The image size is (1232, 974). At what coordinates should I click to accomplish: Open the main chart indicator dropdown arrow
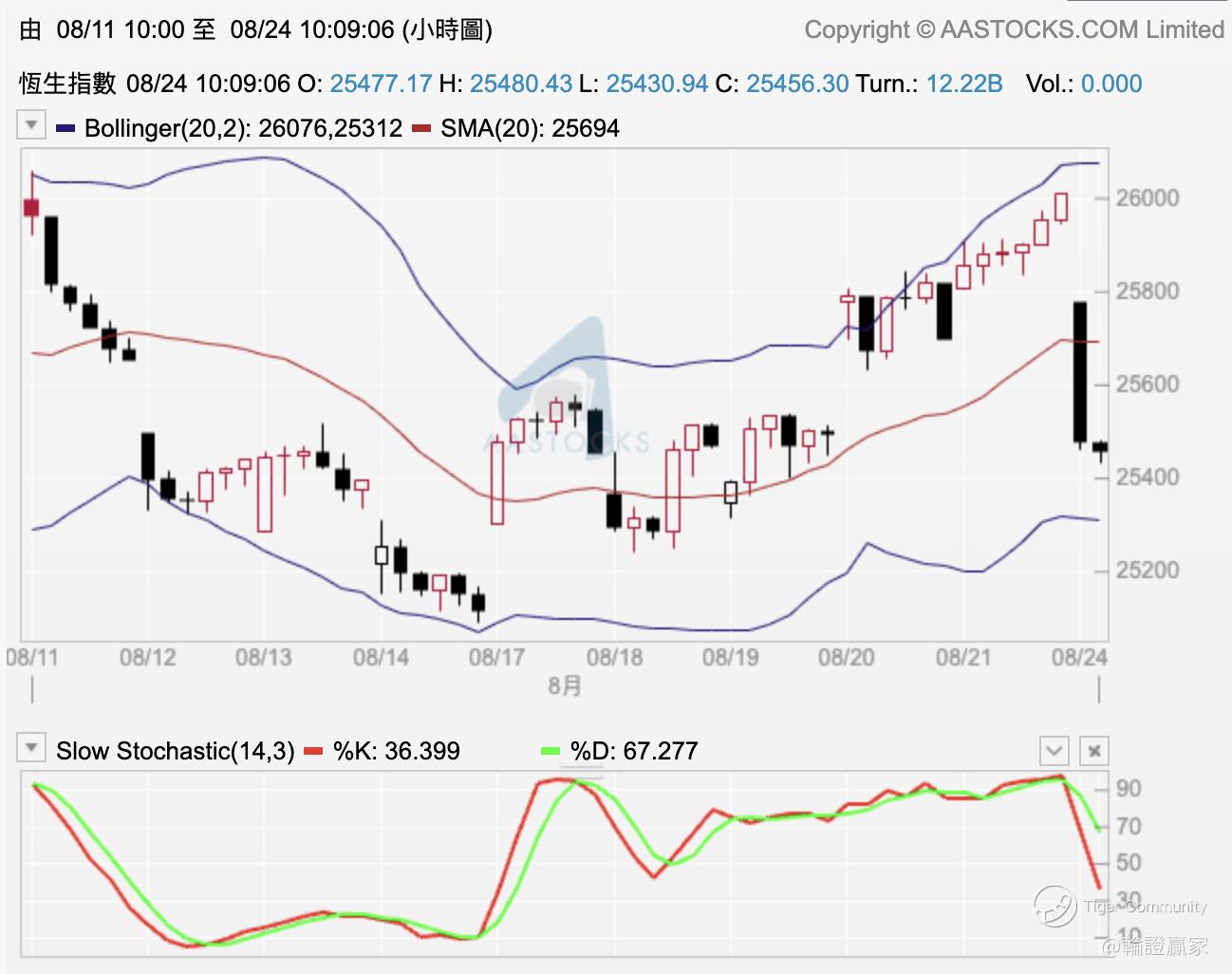point(31,125)
